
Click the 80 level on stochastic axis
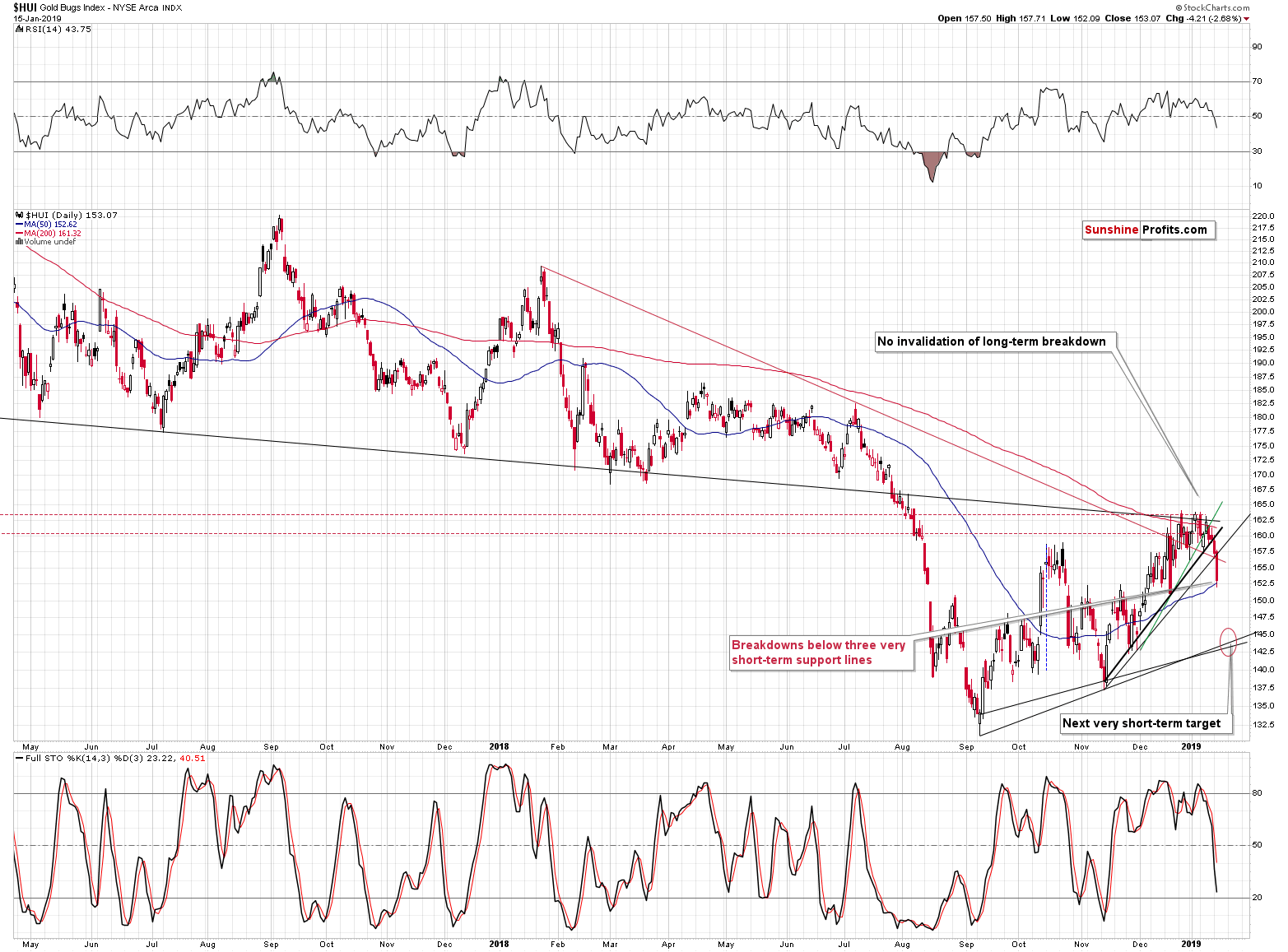(1257, 793)
